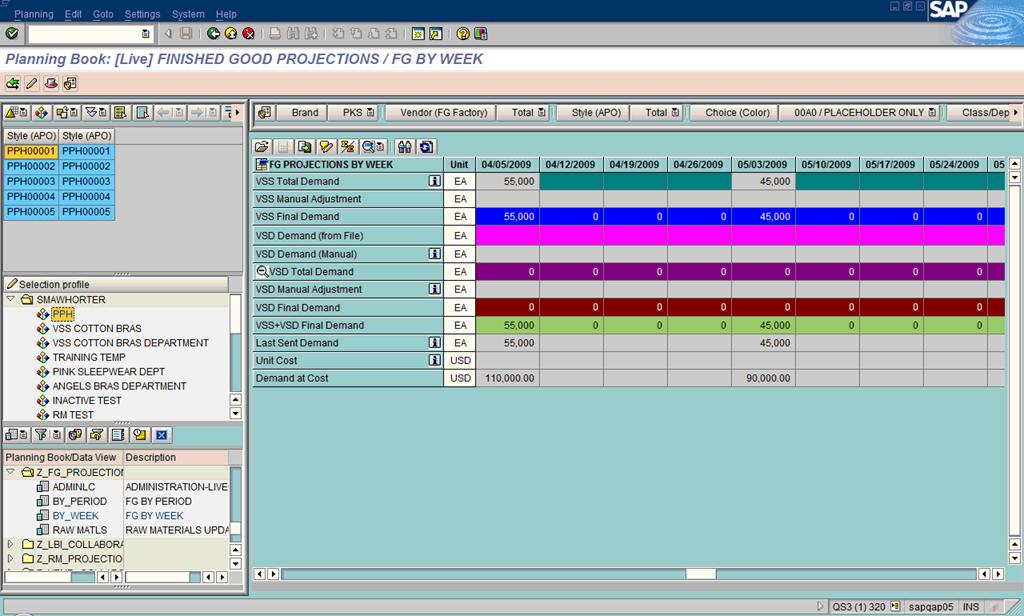
Task: Click the info icon in Unit Cost row
Action: pyautogui.click(x=434, y=360)
